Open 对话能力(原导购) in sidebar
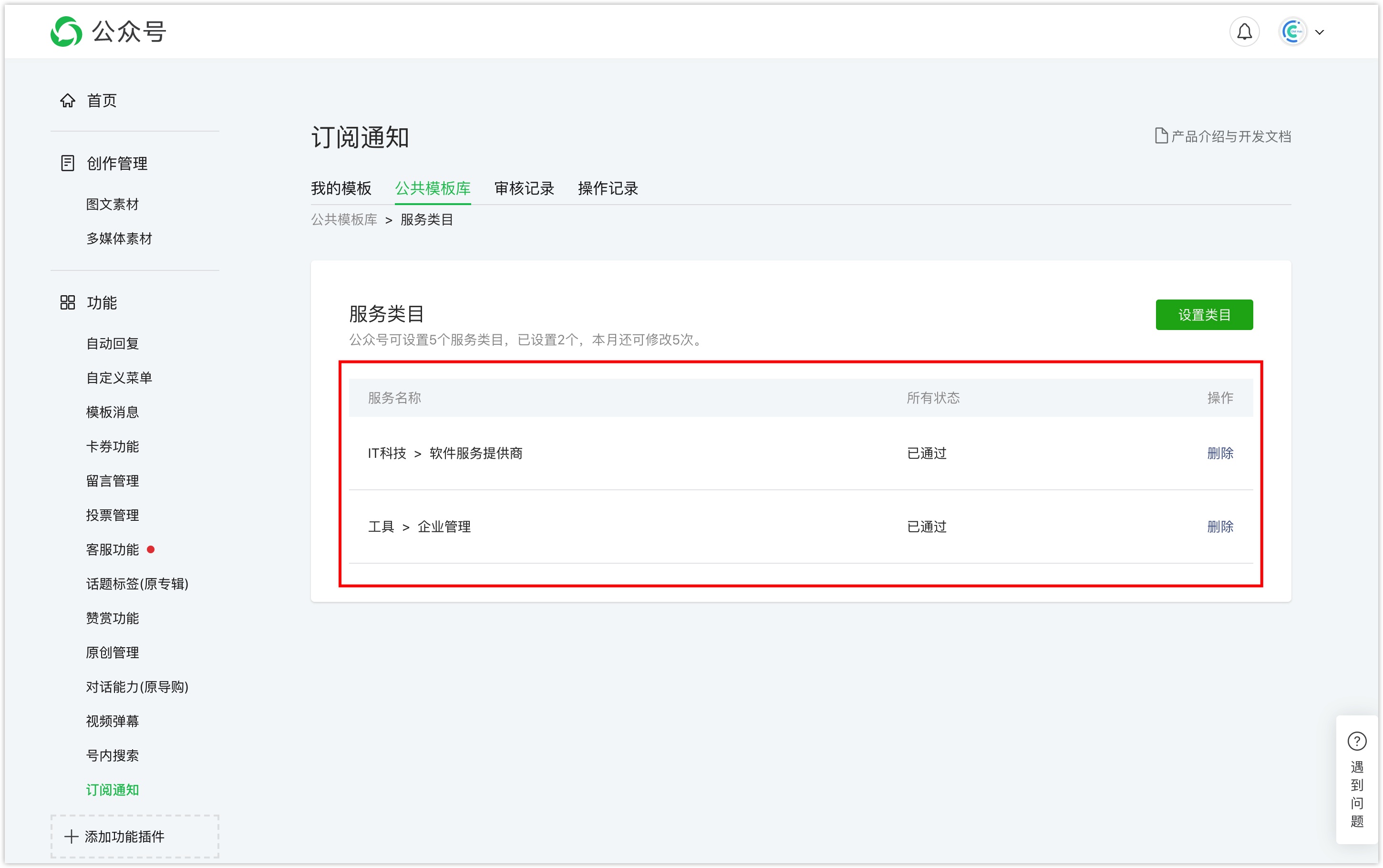The height and width of the screenshot is (868, 1383). point(137,687)
